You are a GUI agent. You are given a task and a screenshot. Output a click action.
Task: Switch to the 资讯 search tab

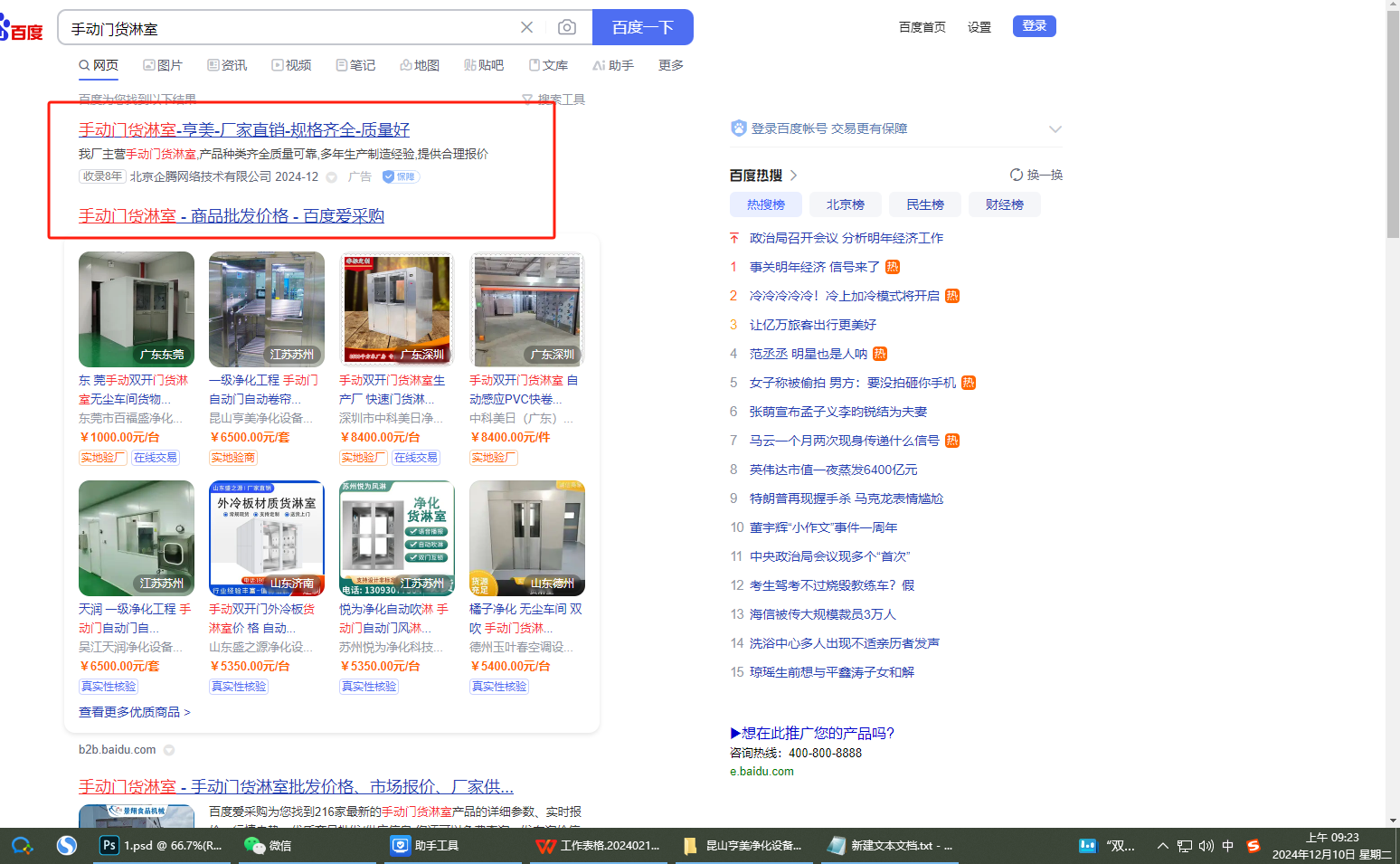(x=227, y=65)
